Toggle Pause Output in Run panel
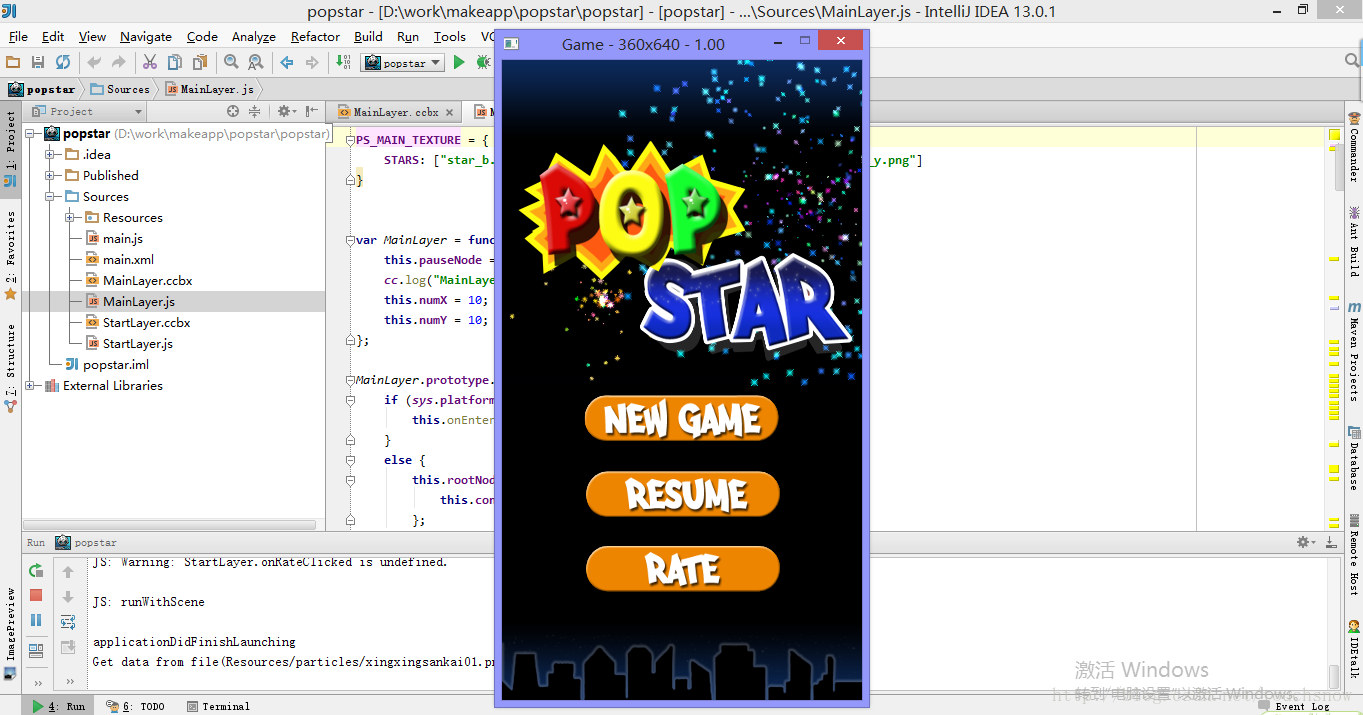1363x715 pixels. point(36,620)
